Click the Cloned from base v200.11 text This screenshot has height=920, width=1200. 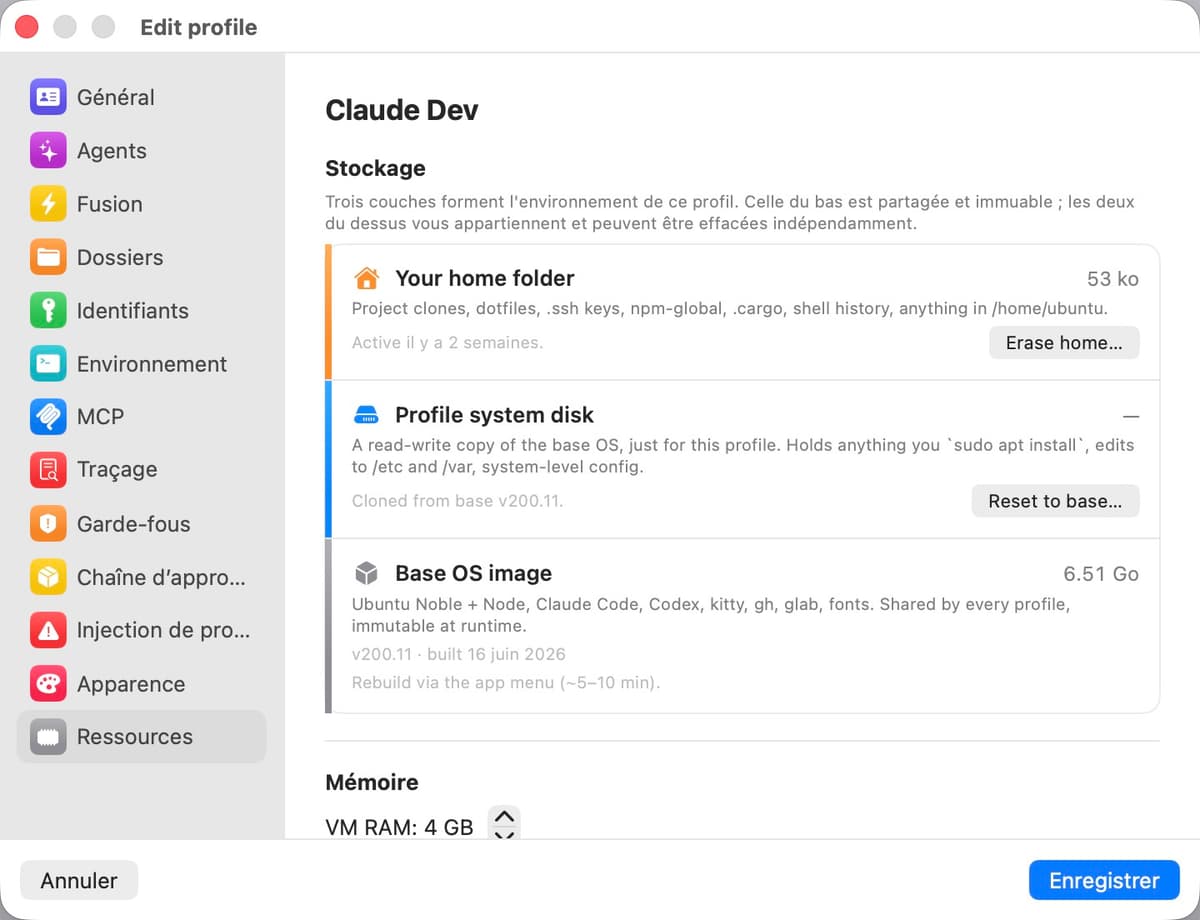[x=457, y=501]
